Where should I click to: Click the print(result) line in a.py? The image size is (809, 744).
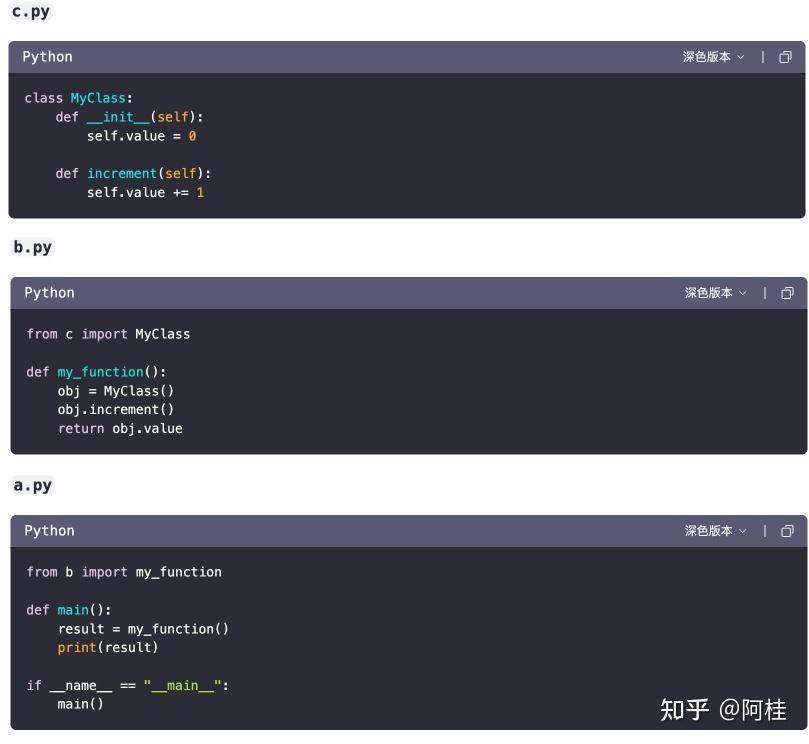[x=111, y=647]
